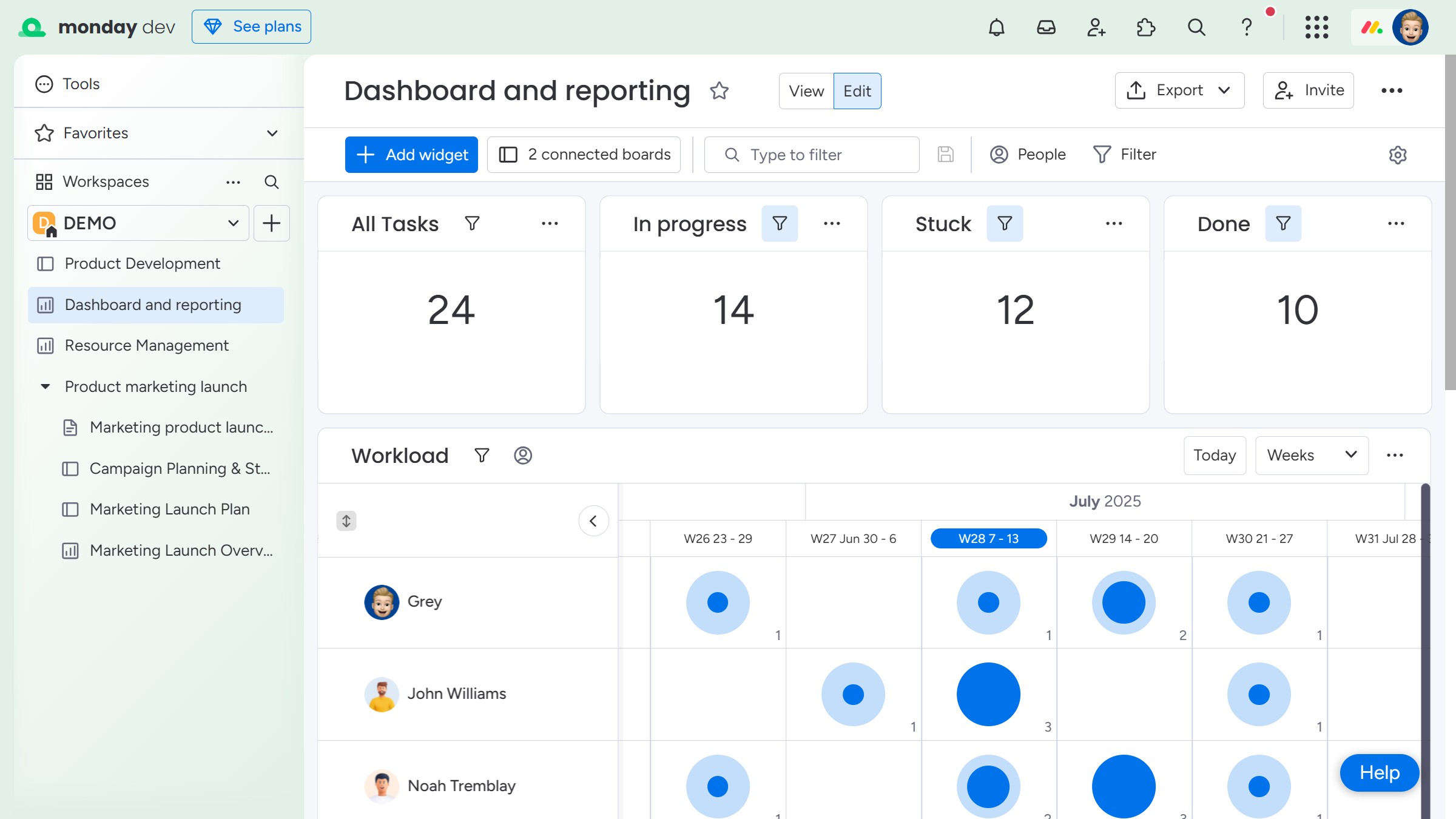
Task: Click the See plans button
Action: [x=251, y=27]
